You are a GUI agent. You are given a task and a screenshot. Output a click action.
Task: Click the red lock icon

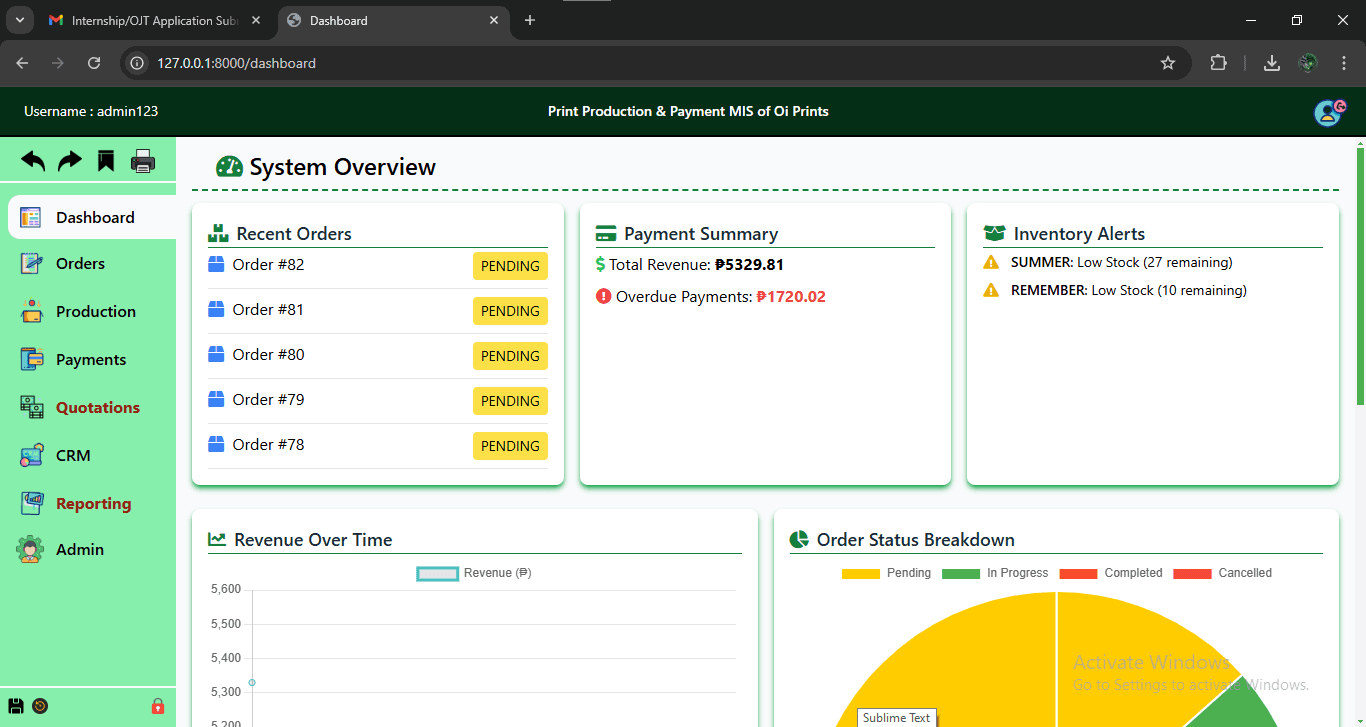point(158,706)
